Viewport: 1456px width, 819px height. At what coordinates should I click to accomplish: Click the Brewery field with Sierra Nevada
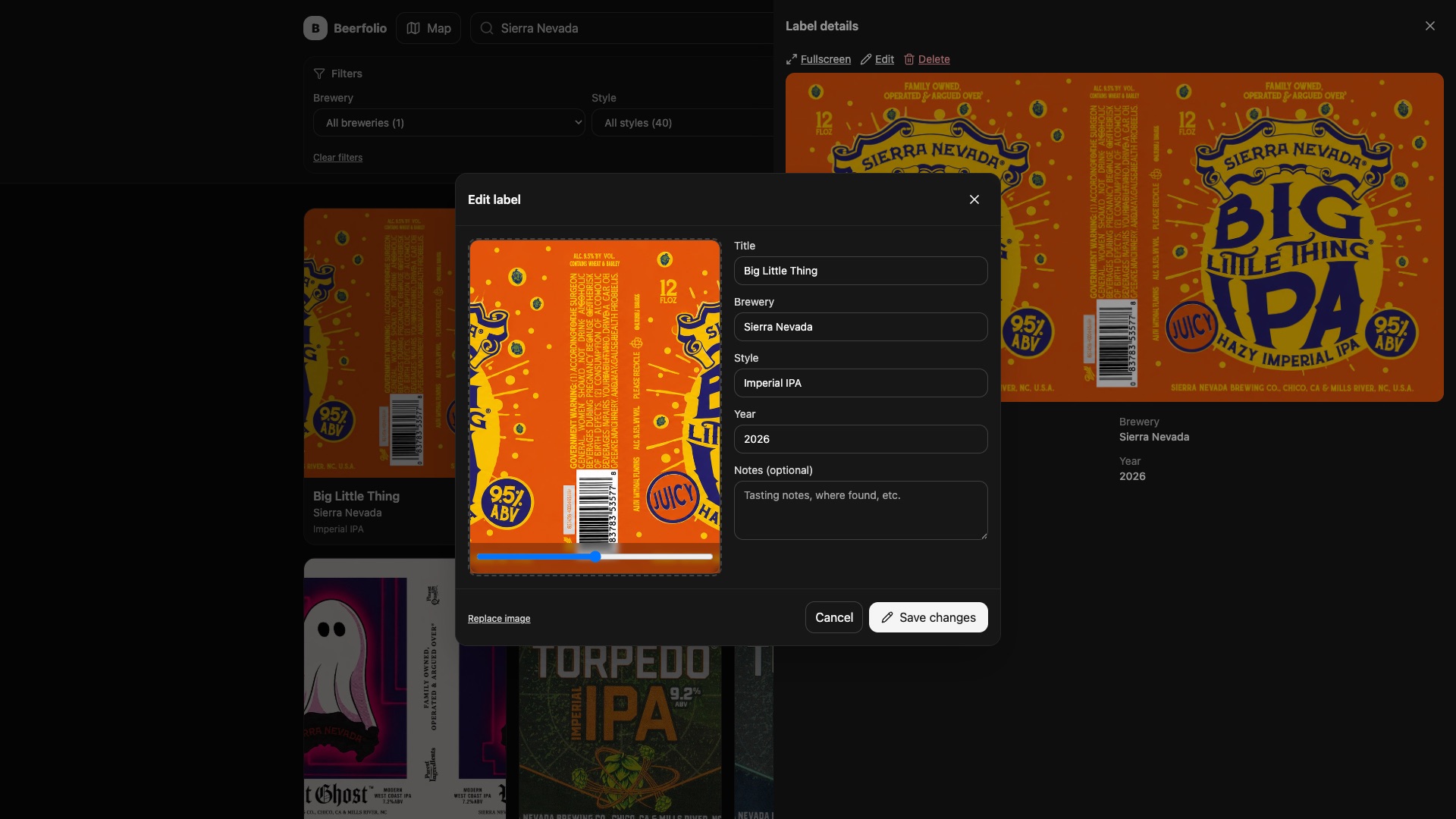[861, 327]
